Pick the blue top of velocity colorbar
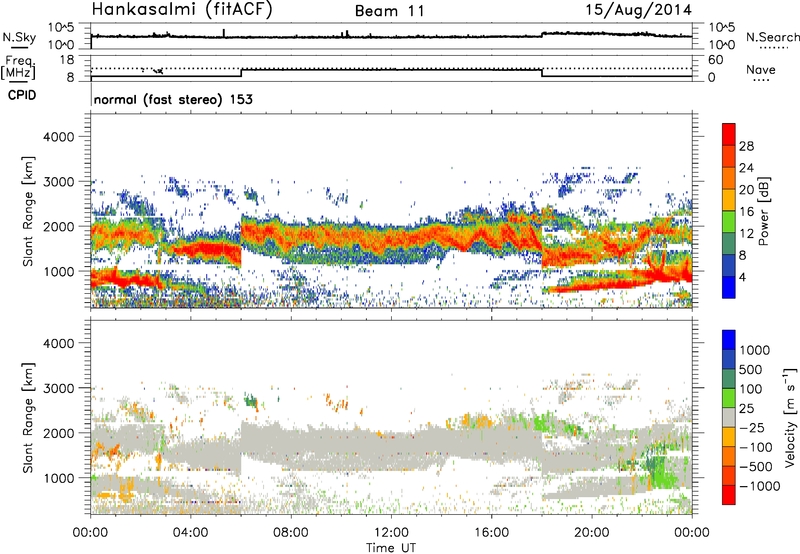Screen dimensions: 800x554 (729, 340)
